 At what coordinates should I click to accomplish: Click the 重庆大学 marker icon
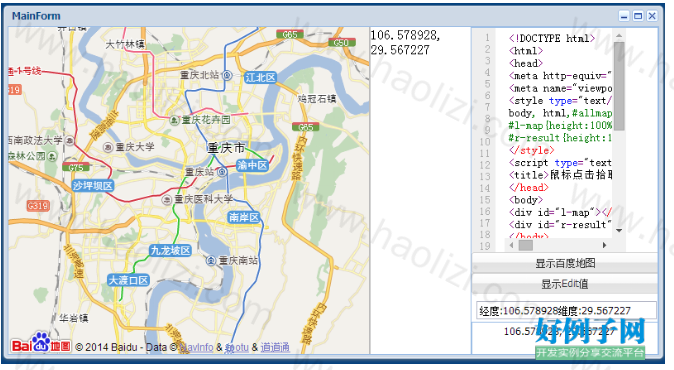point(108,147)
